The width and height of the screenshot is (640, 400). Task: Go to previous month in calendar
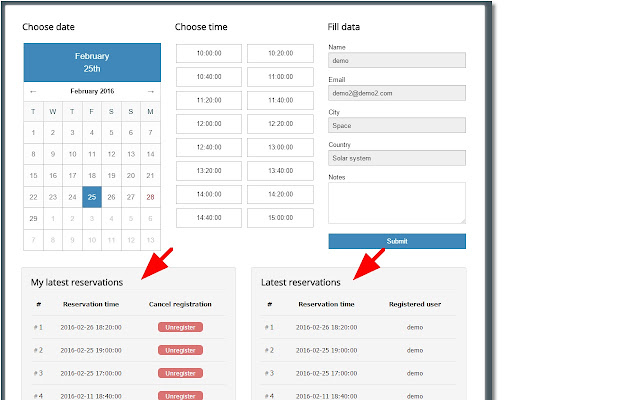coord(33,91)
